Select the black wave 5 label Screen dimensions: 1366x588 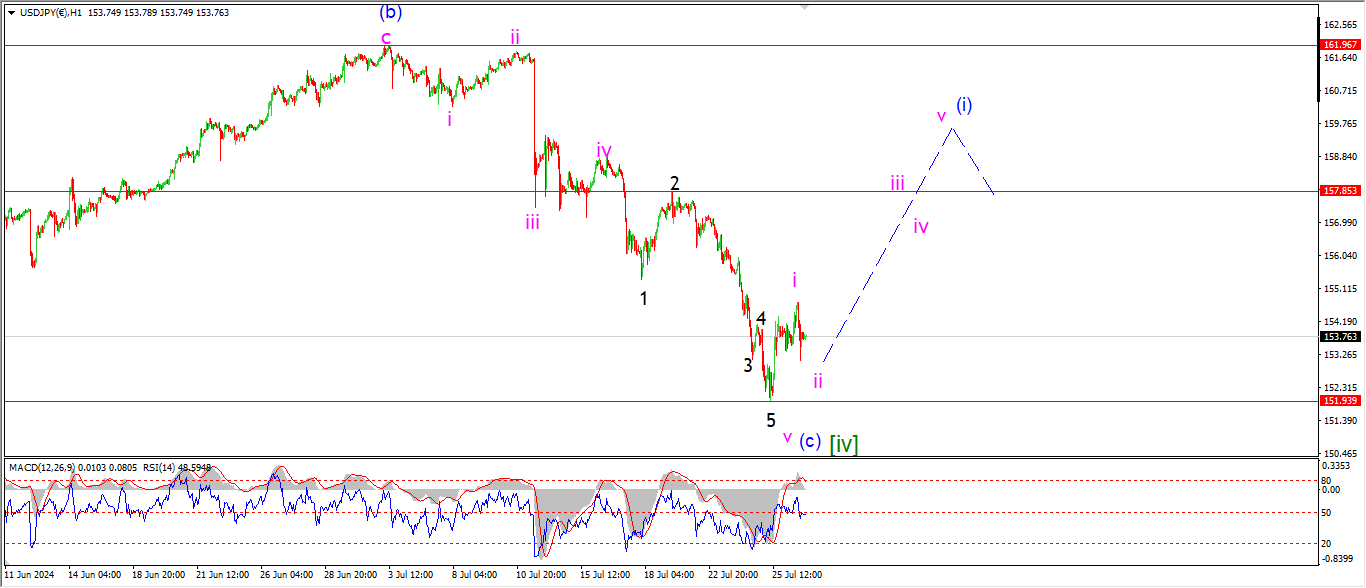(x=771, y=421)
